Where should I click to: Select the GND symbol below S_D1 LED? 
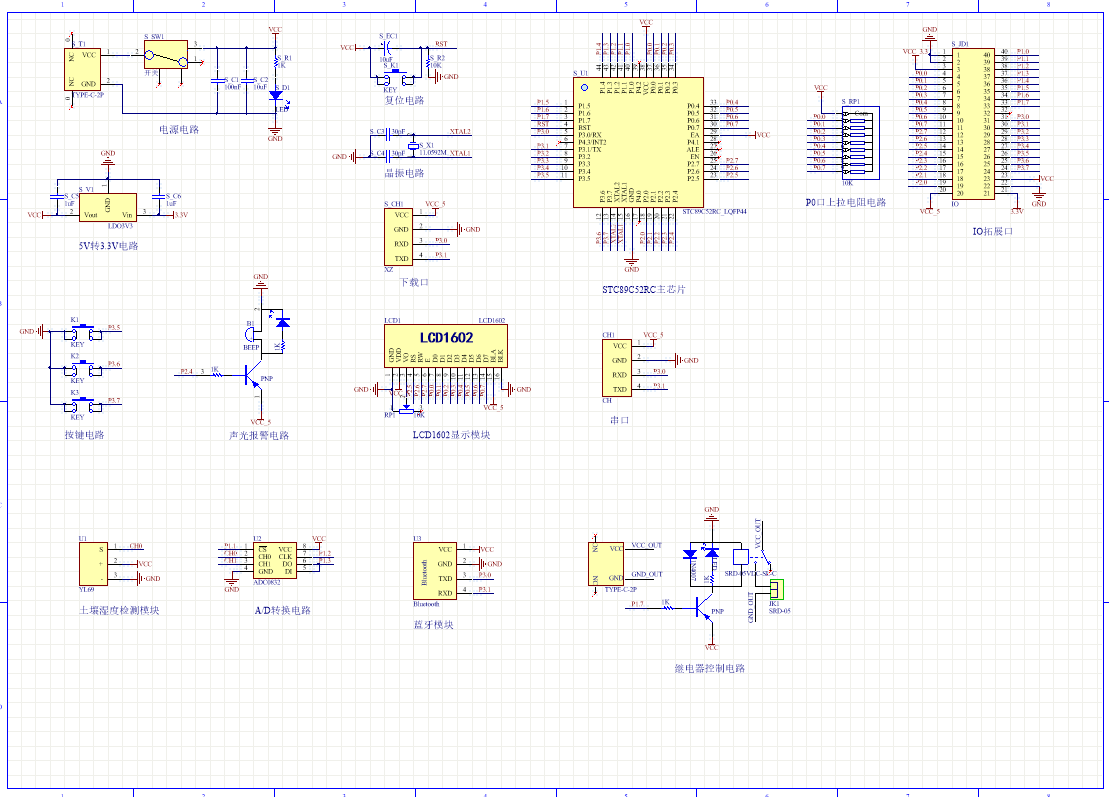[275, 133]
